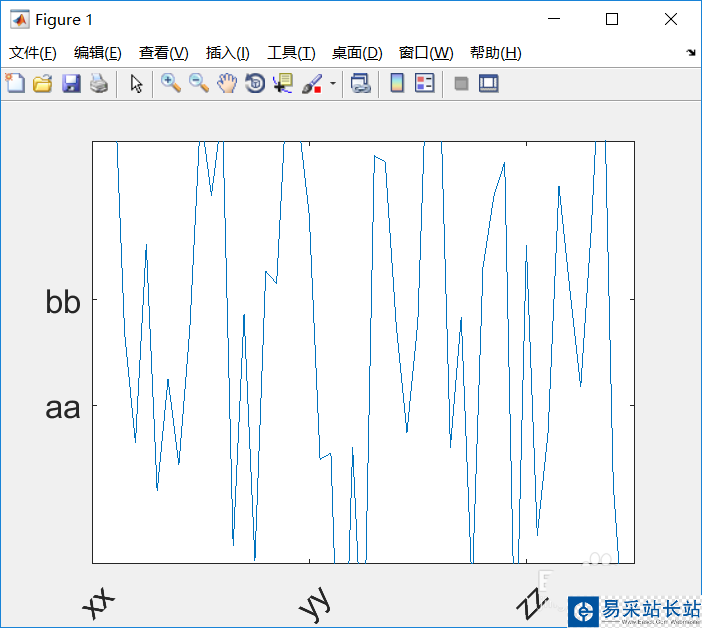Open file with the folder icon
702x628 pixels.
[x=43, y=83]
